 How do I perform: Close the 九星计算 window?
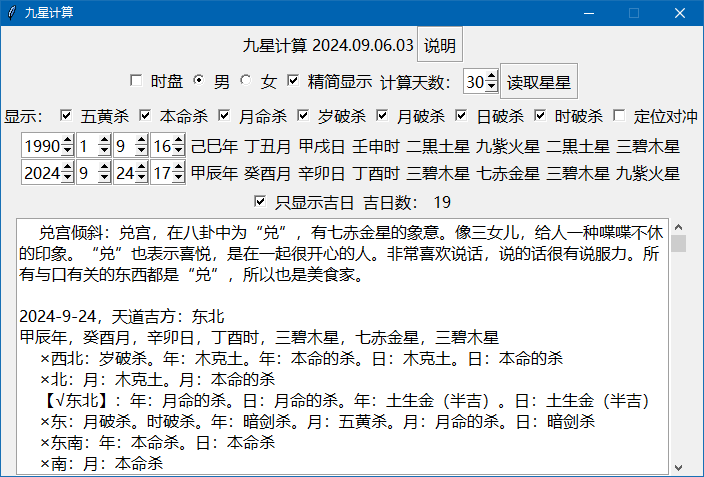point(680,13)
